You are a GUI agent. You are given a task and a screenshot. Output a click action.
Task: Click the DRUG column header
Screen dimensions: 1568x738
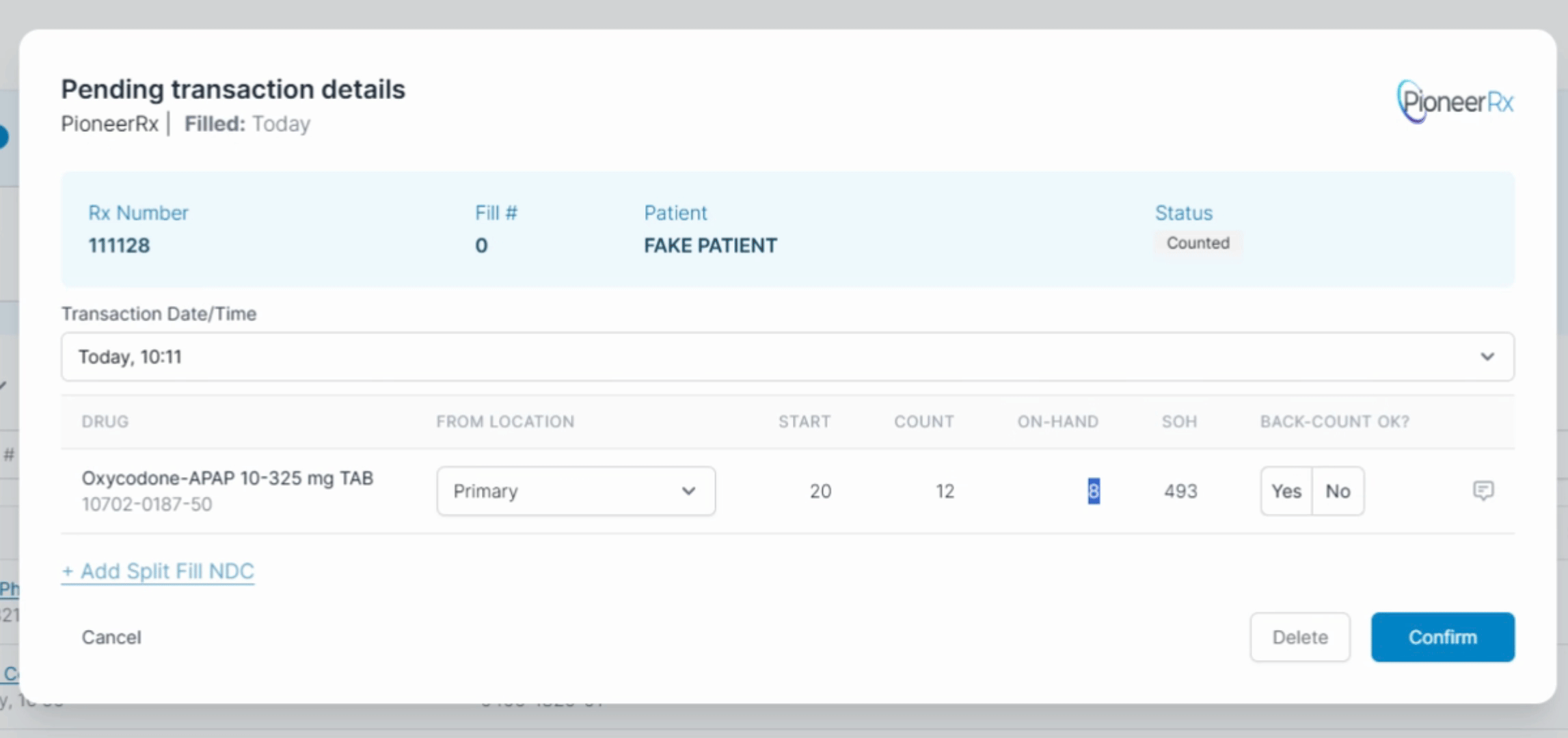click(105, 422)
